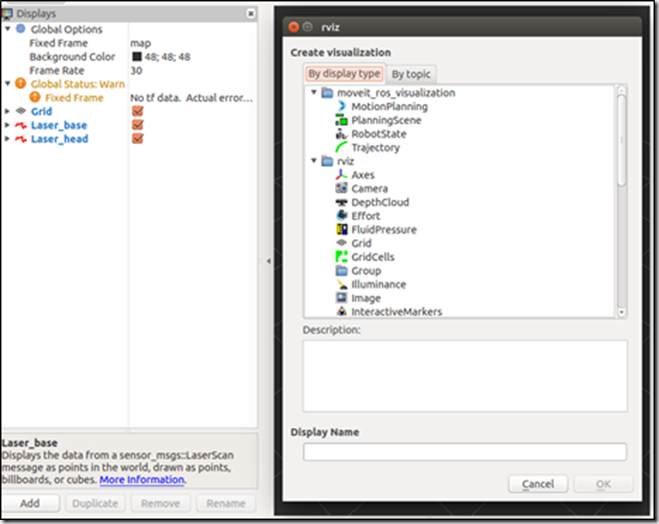Select the Grid icon in visualization list
Viewport: 659px width, 524px height.
[x=341, y=243]
